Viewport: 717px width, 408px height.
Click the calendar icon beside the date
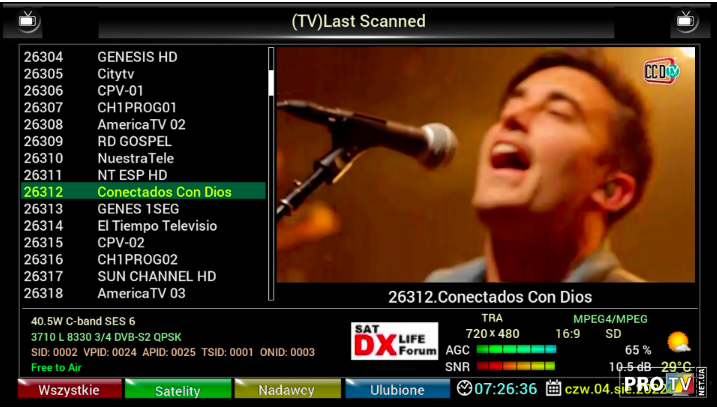553,389
